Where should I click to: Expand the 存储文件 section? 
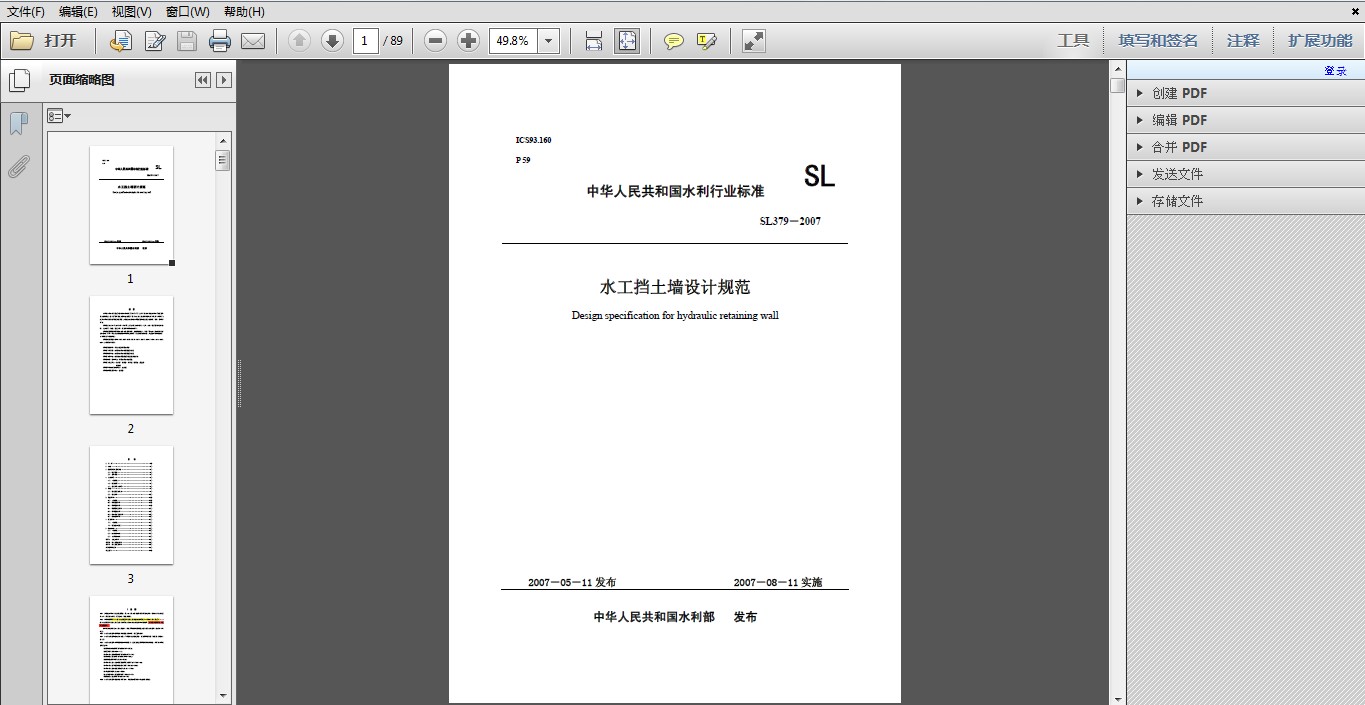click(1246, 201)
